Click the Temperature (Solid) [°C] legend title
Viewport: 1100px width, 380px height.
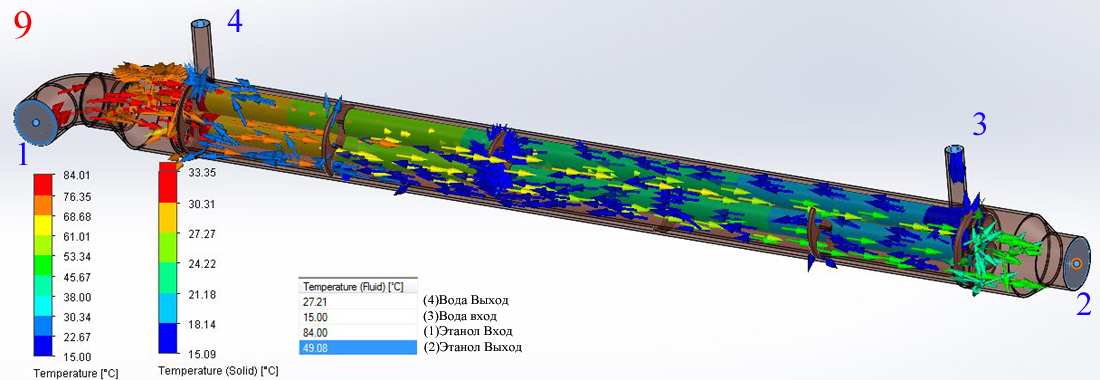pyautogui.click(x=218, y=370)
